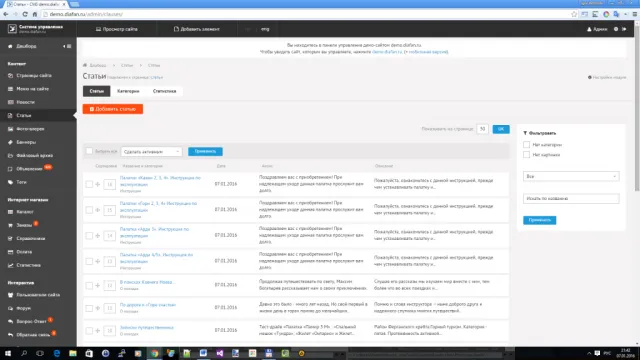Click the items-per-page field showing 50

coord(482,129)
